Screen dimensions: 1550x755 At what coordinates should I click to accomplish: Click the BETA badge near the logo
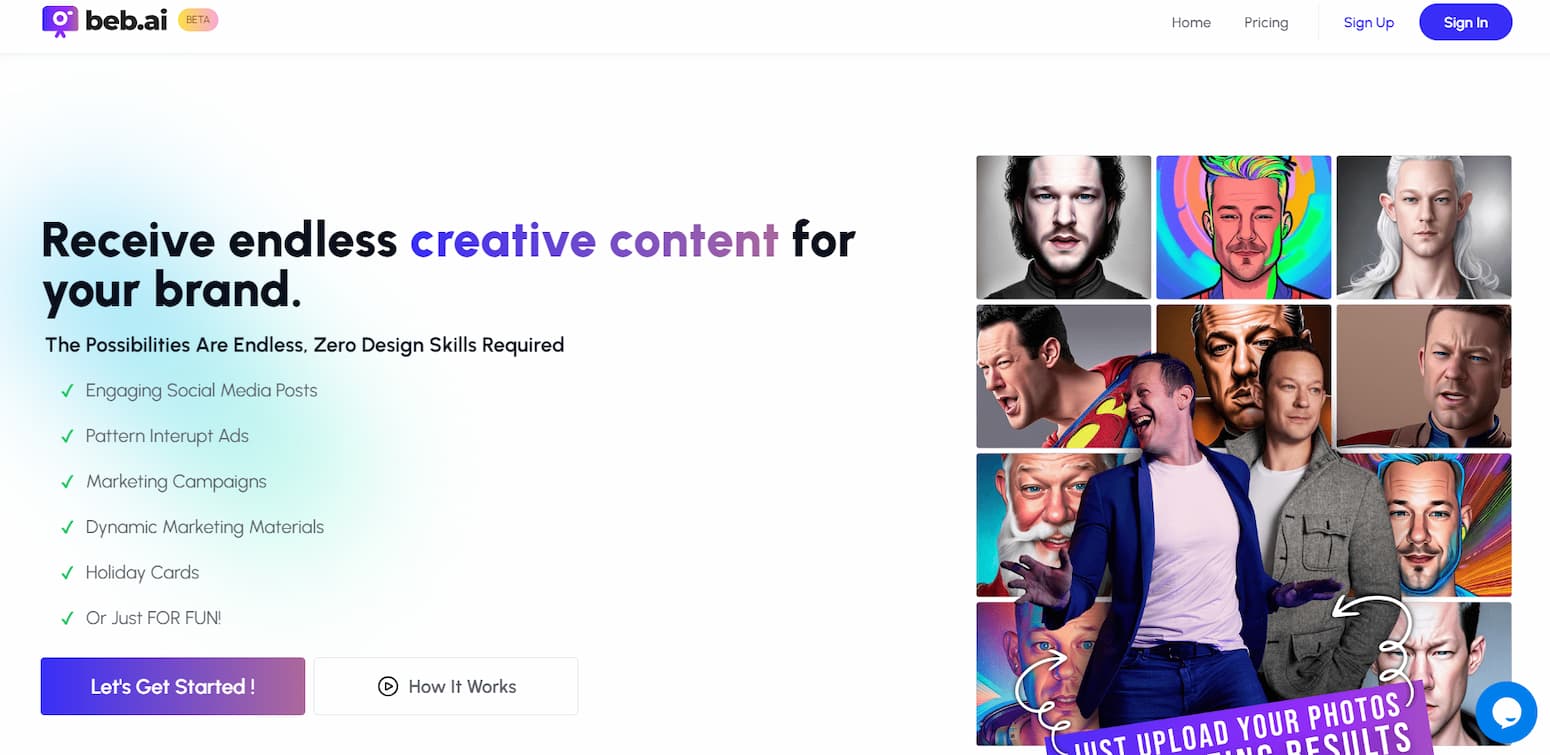pyautogui.click(x=198, y=20)
